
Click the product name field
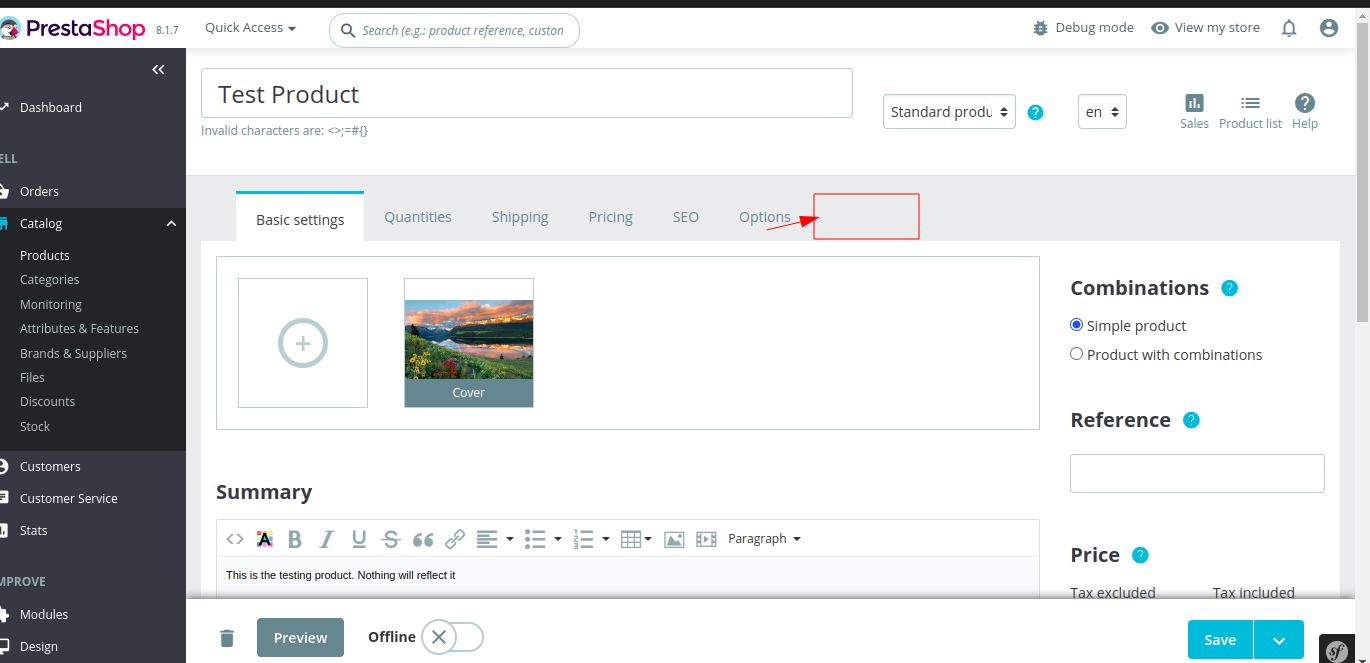coord(527,94)
